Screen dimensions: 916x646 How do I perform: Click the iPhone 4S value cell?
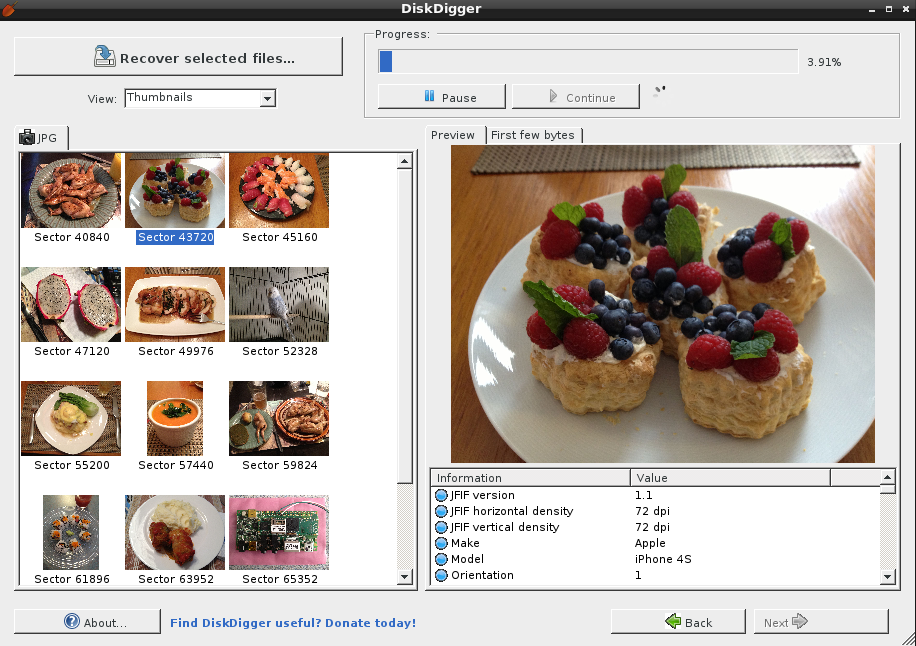tap(663, 559)
